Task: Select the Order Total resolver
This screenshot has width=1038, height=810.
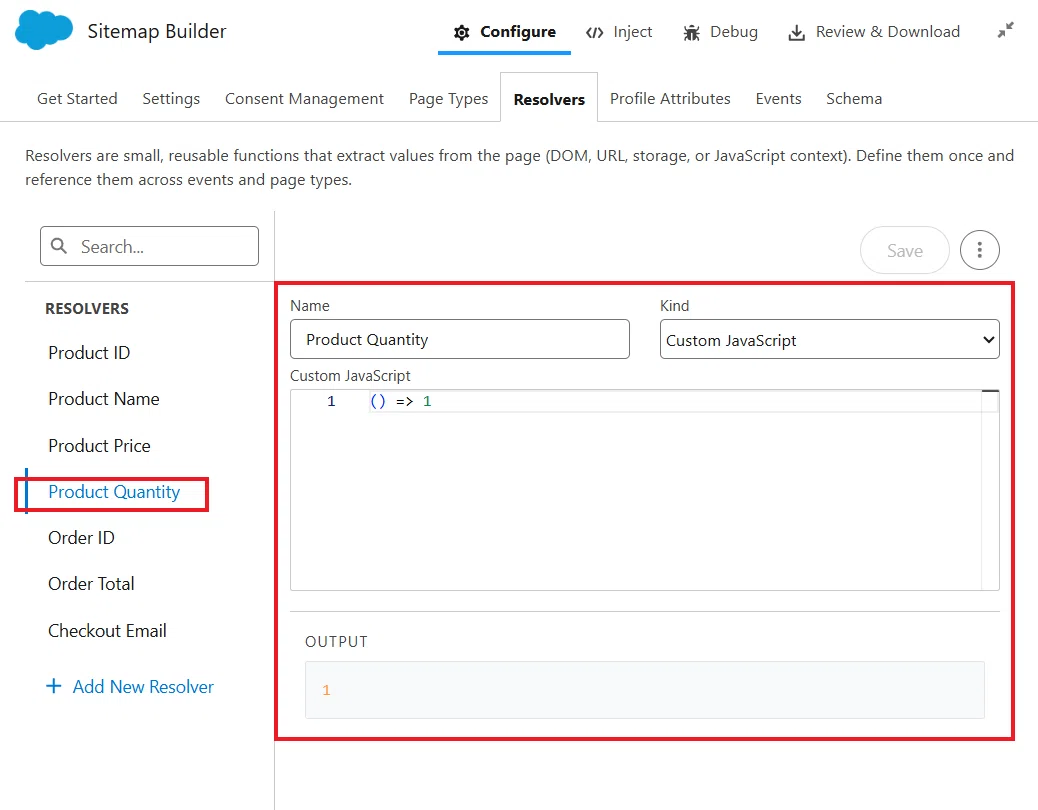Action: 91,584
